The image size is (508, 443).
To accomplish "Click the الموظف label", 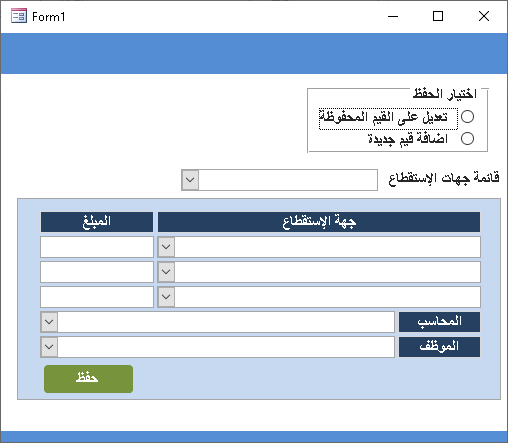I will (x=439, y=347).
